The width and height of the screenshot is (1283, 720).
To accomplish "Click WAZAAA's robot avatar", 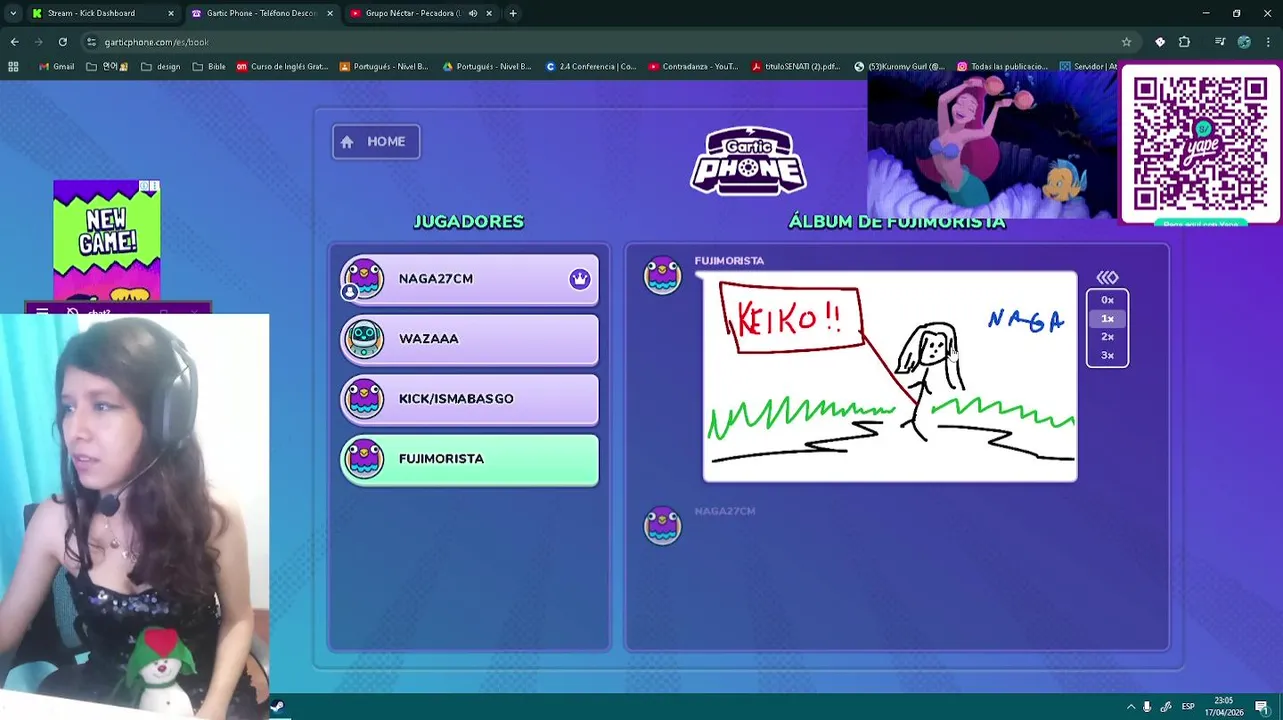I will pos(364,339).
